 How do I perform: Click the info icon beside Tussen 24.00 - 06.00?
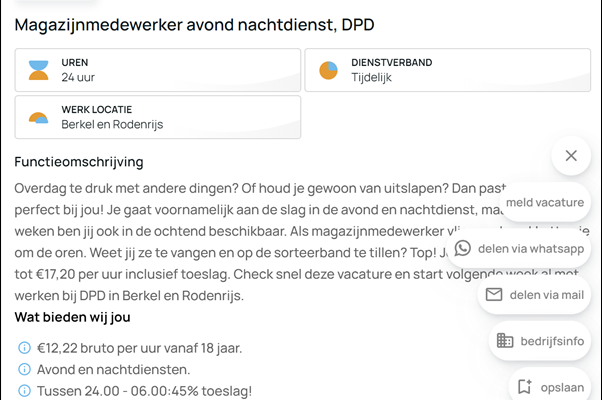(x=24, y=390)
